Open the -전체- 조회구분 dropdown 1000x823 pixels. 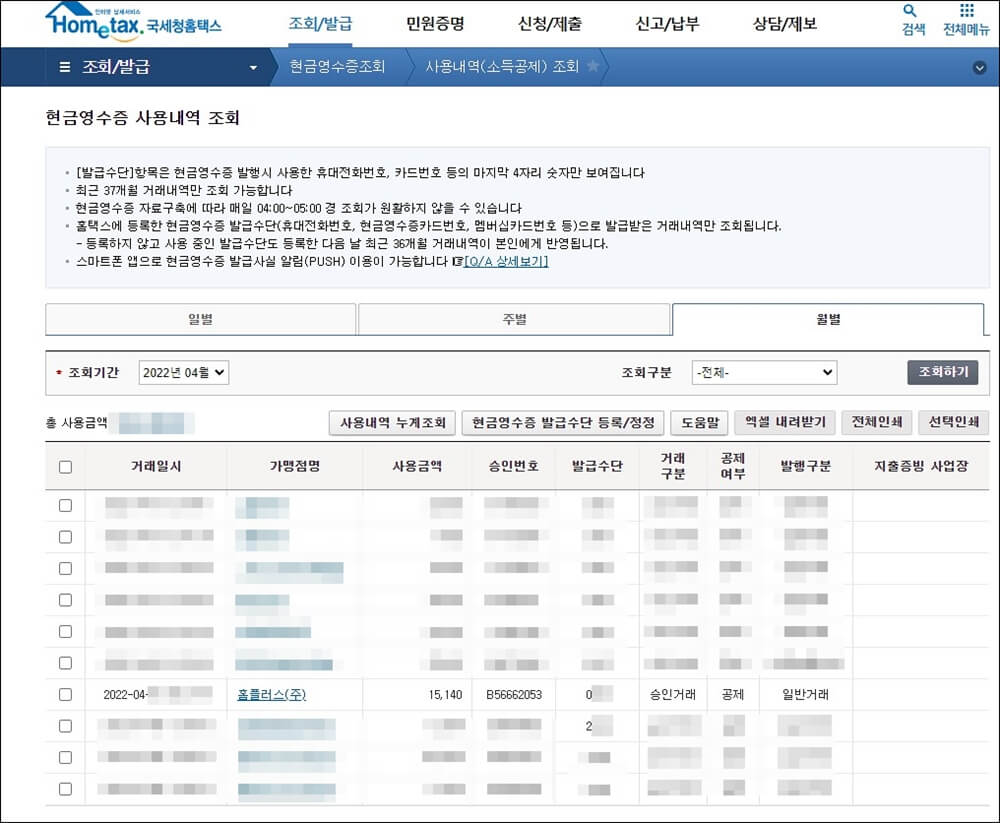(764, 372)
